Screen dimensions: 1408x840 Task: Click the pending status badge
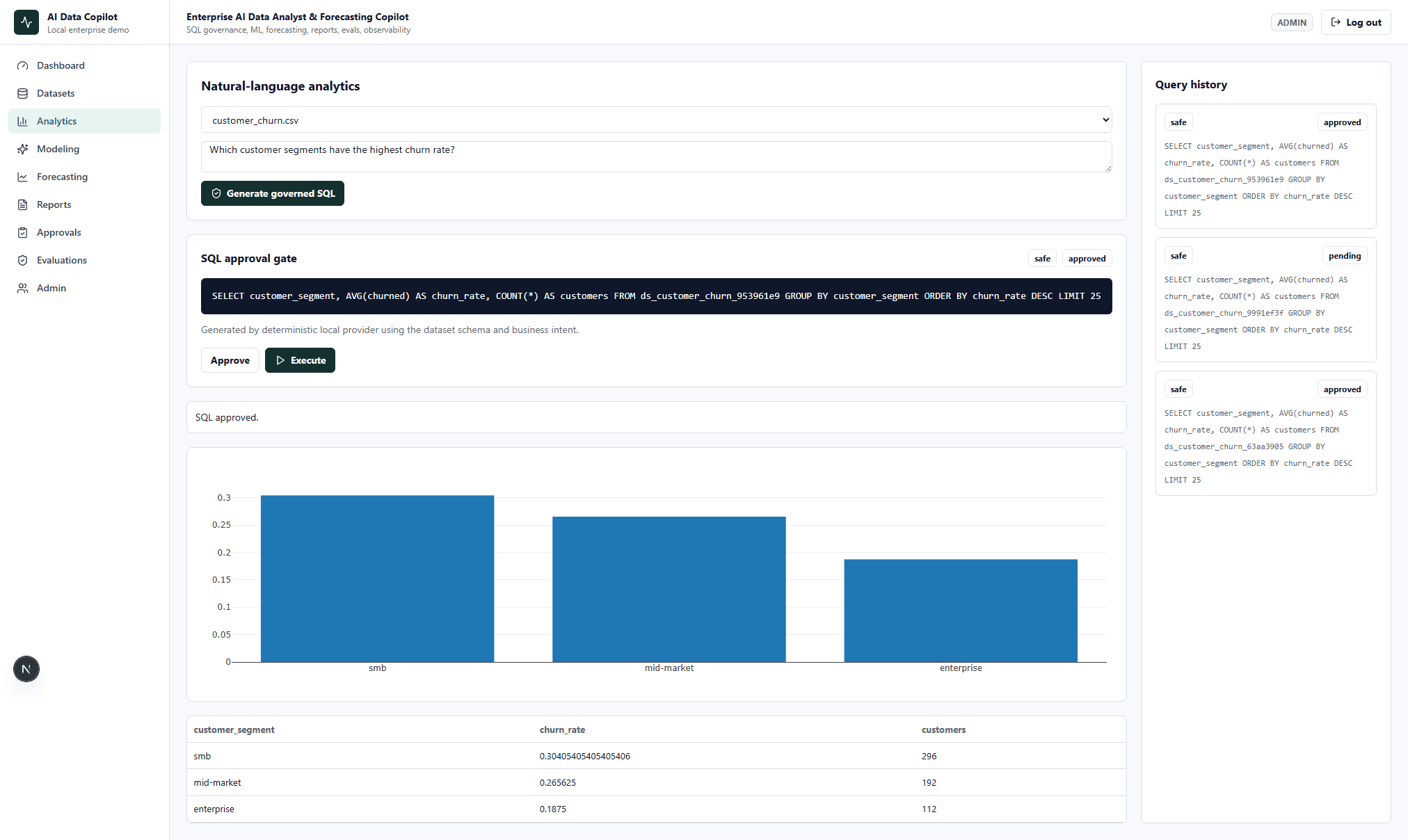point(1344,256)
